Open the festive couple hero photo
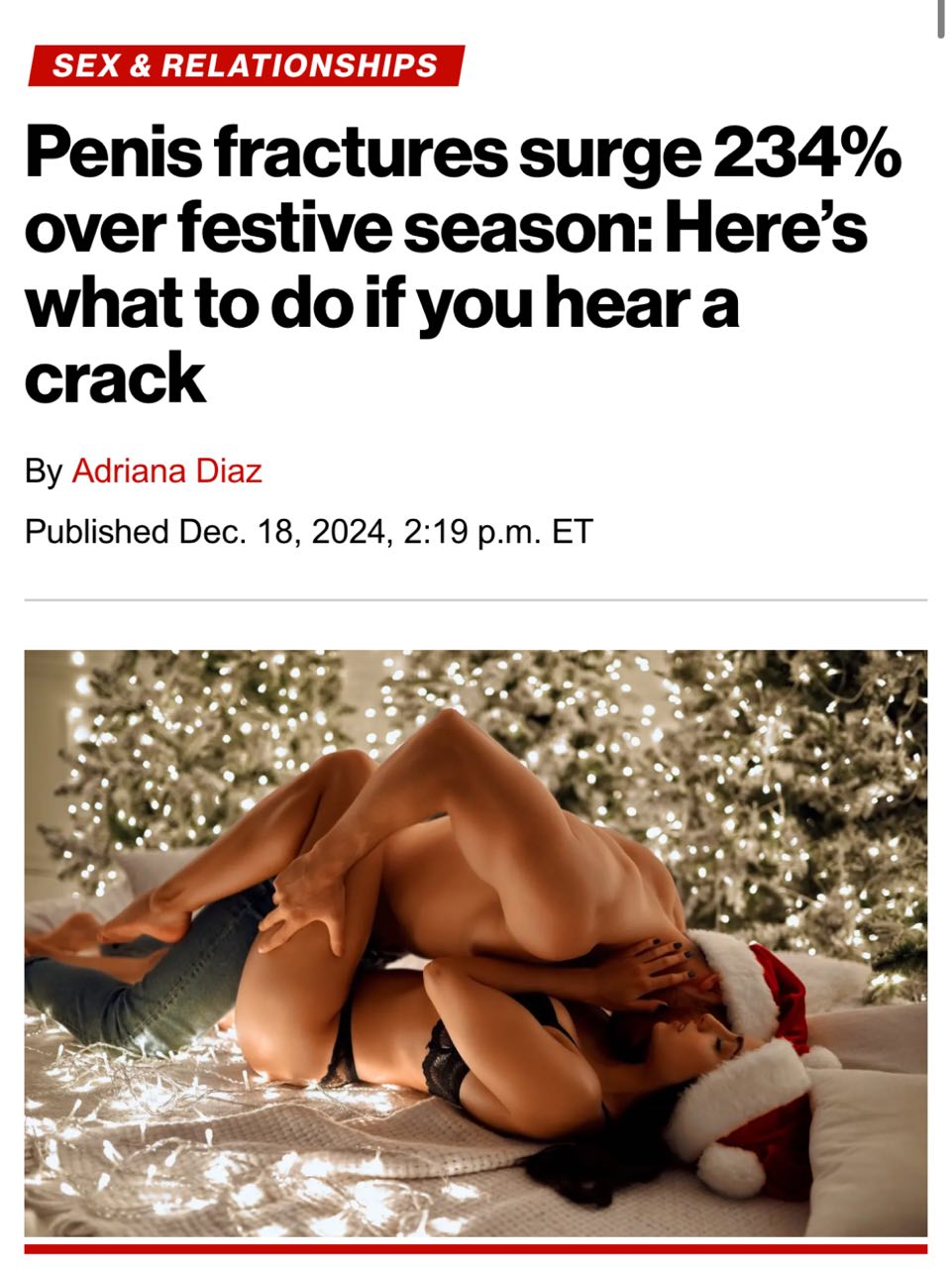952x1268 pixels. click(476, 942)
